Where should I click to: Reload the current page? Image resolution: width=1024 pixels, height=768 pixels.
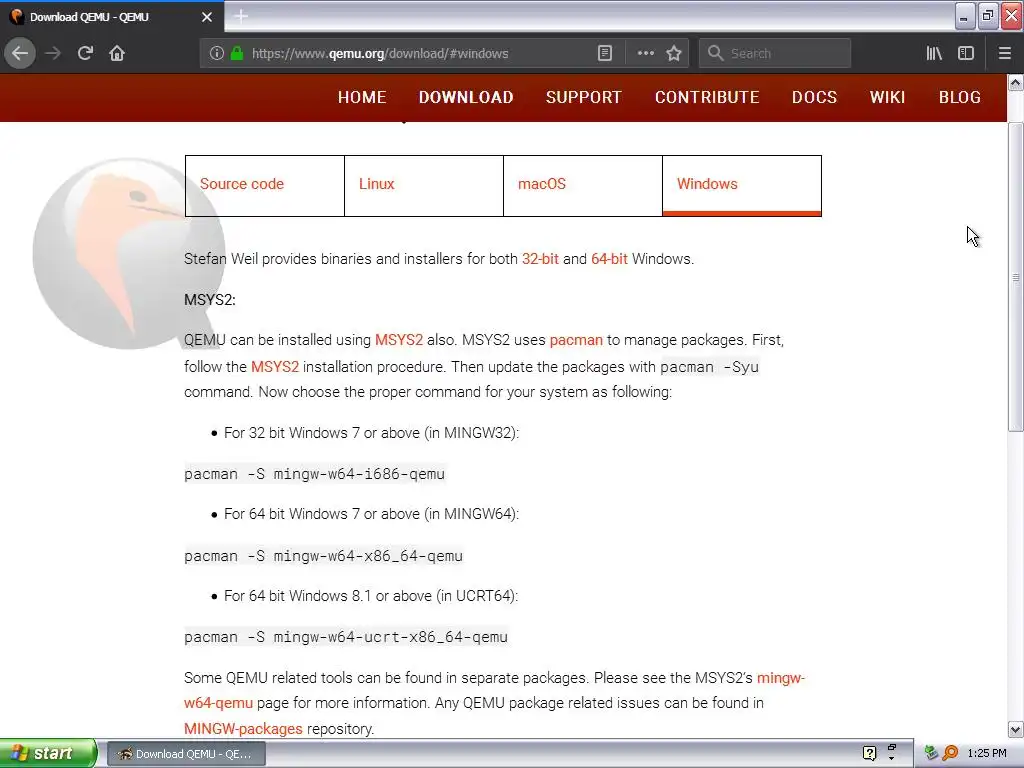coord(85,54)
